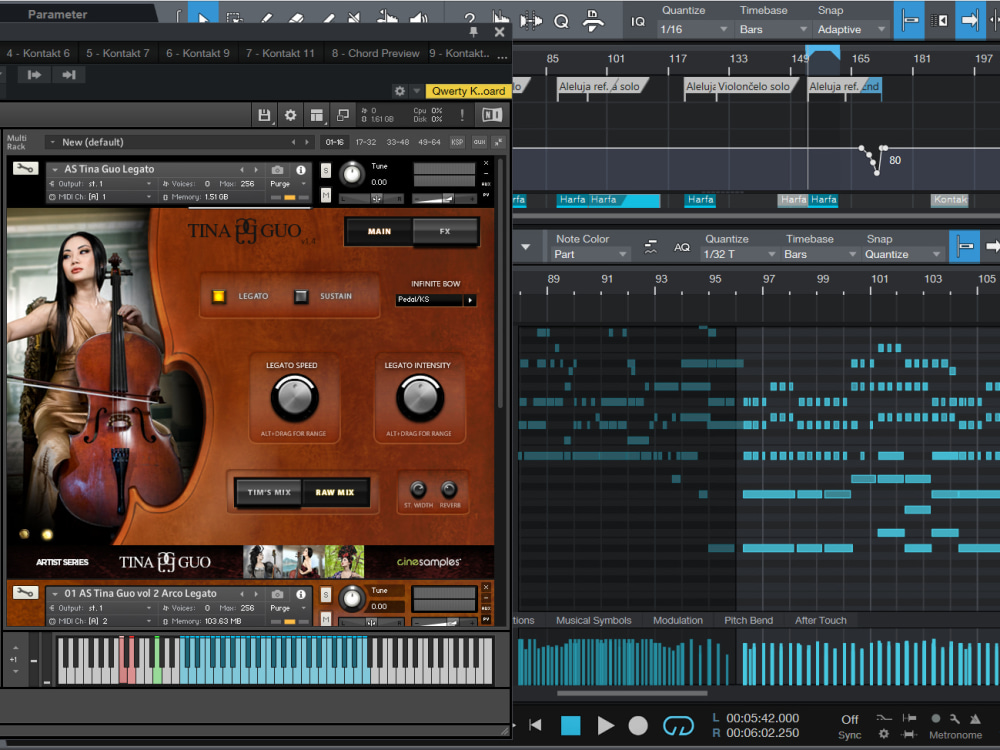Switch to the 6 - Kontakt 9 tab
The height and width of the screenshot is (750, 1000).
(198, 53)
